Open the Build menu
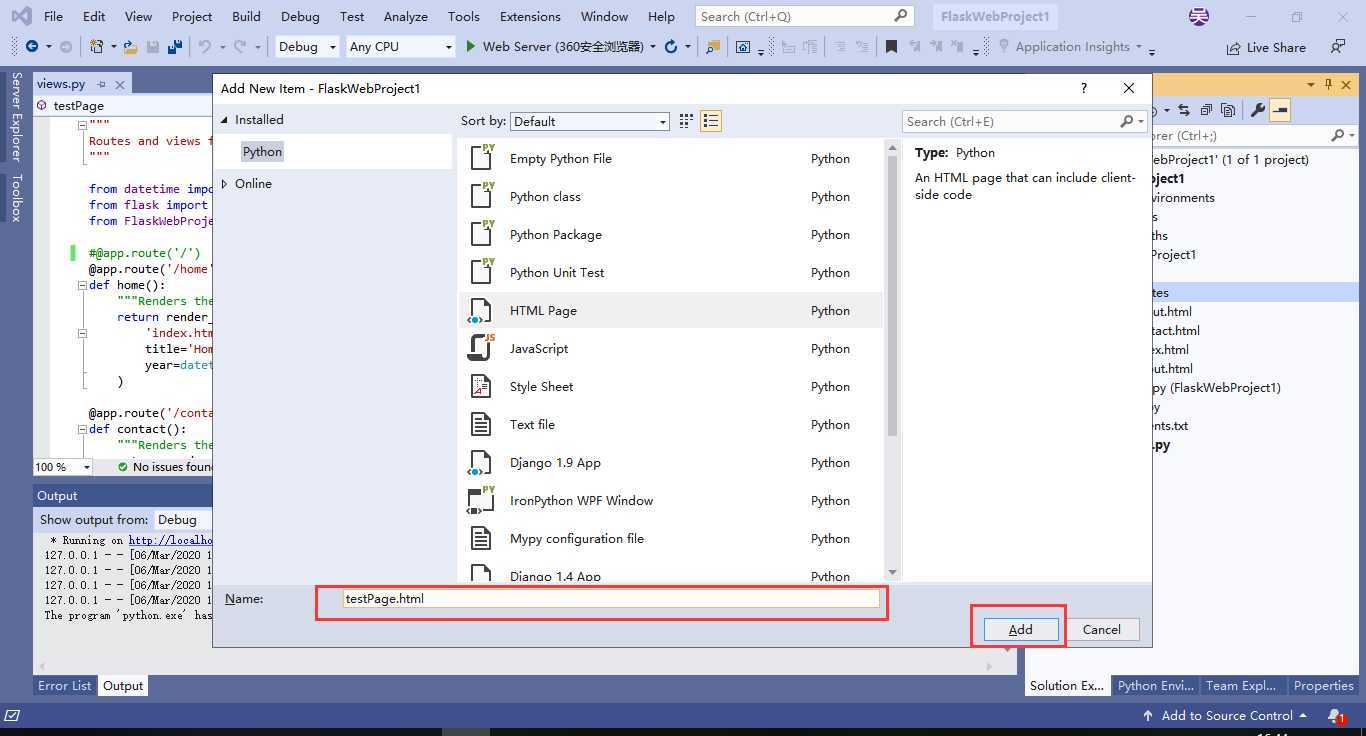 [246, 16]
